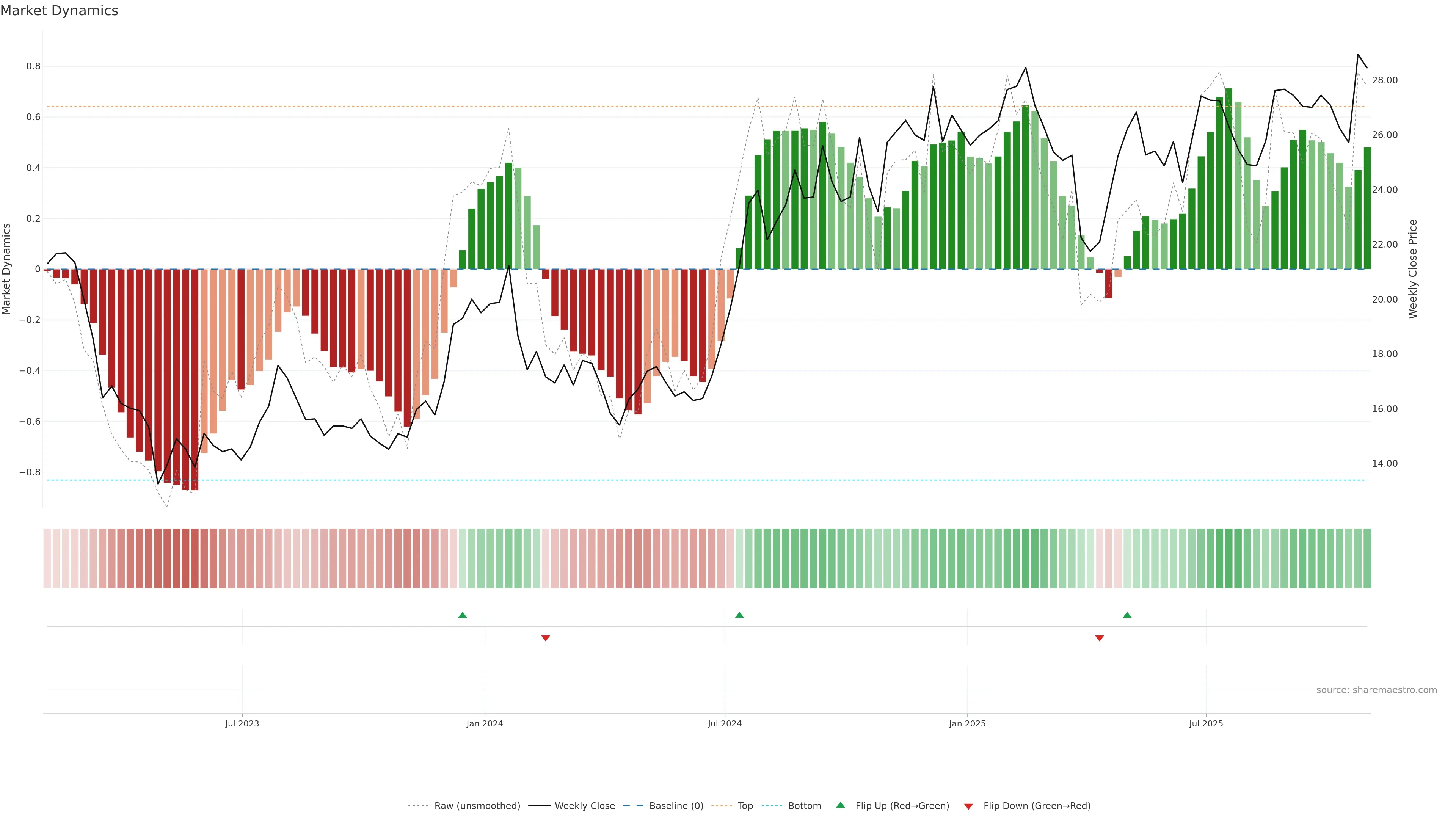Click the red Flip Down triangle after Jan 2024
1456x819 pixels.
546,638
